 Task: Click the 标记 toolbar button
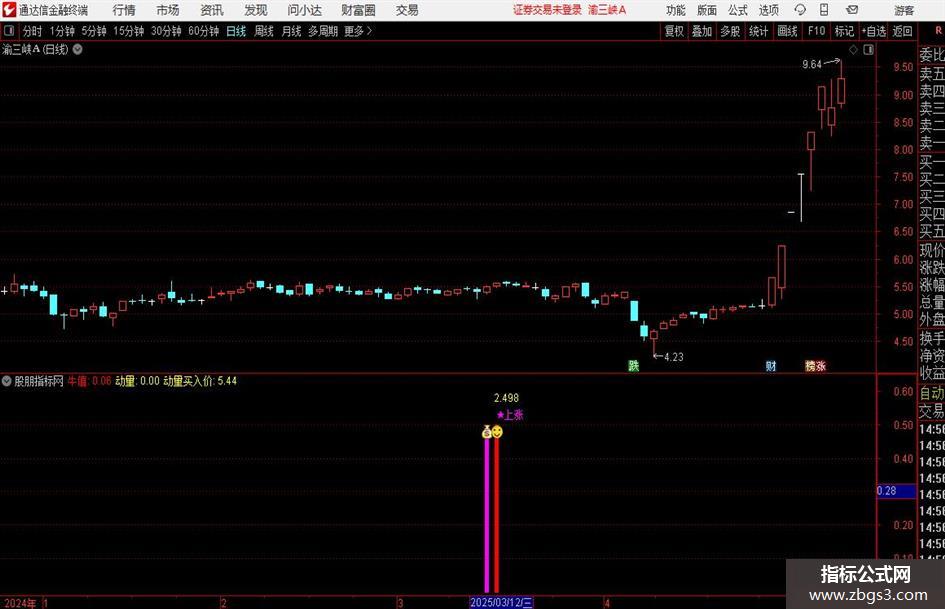point(844,31)
